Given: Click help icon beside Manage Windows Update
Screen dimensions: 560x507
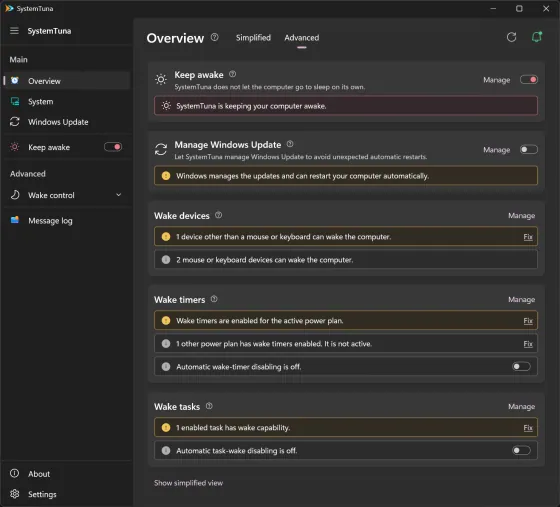Looking at the screenshot, I should pyautogui.click(x=290, y=144).
